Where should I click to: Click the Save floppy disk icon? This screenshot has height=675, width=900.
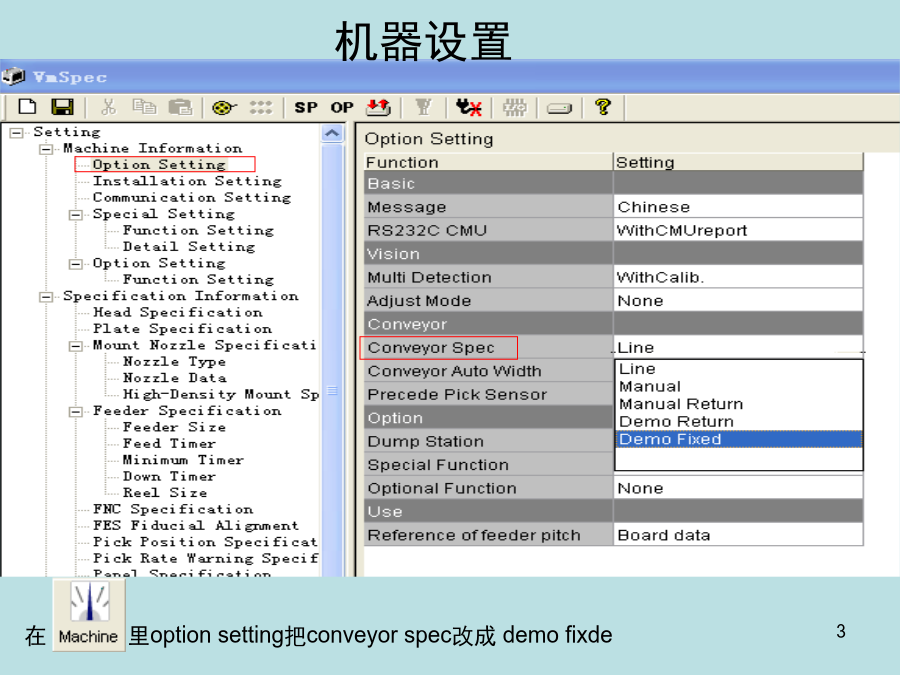(x=62, y=107)
